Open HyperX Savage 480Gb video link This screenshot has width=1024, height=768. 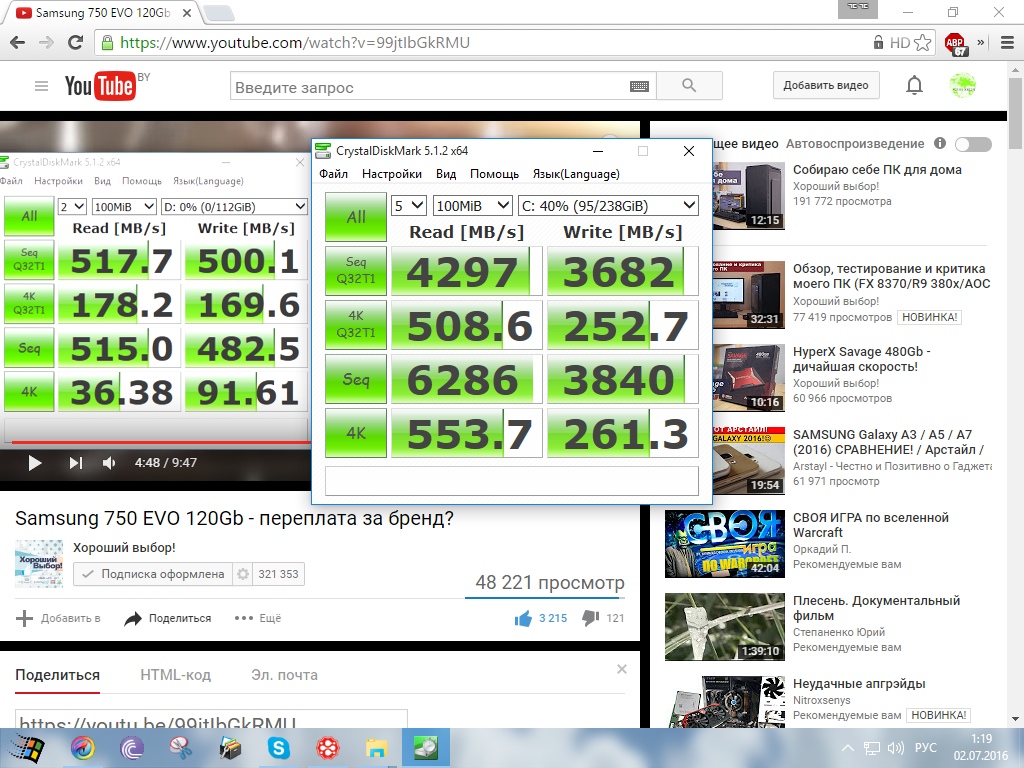click(x=862, y=359)
